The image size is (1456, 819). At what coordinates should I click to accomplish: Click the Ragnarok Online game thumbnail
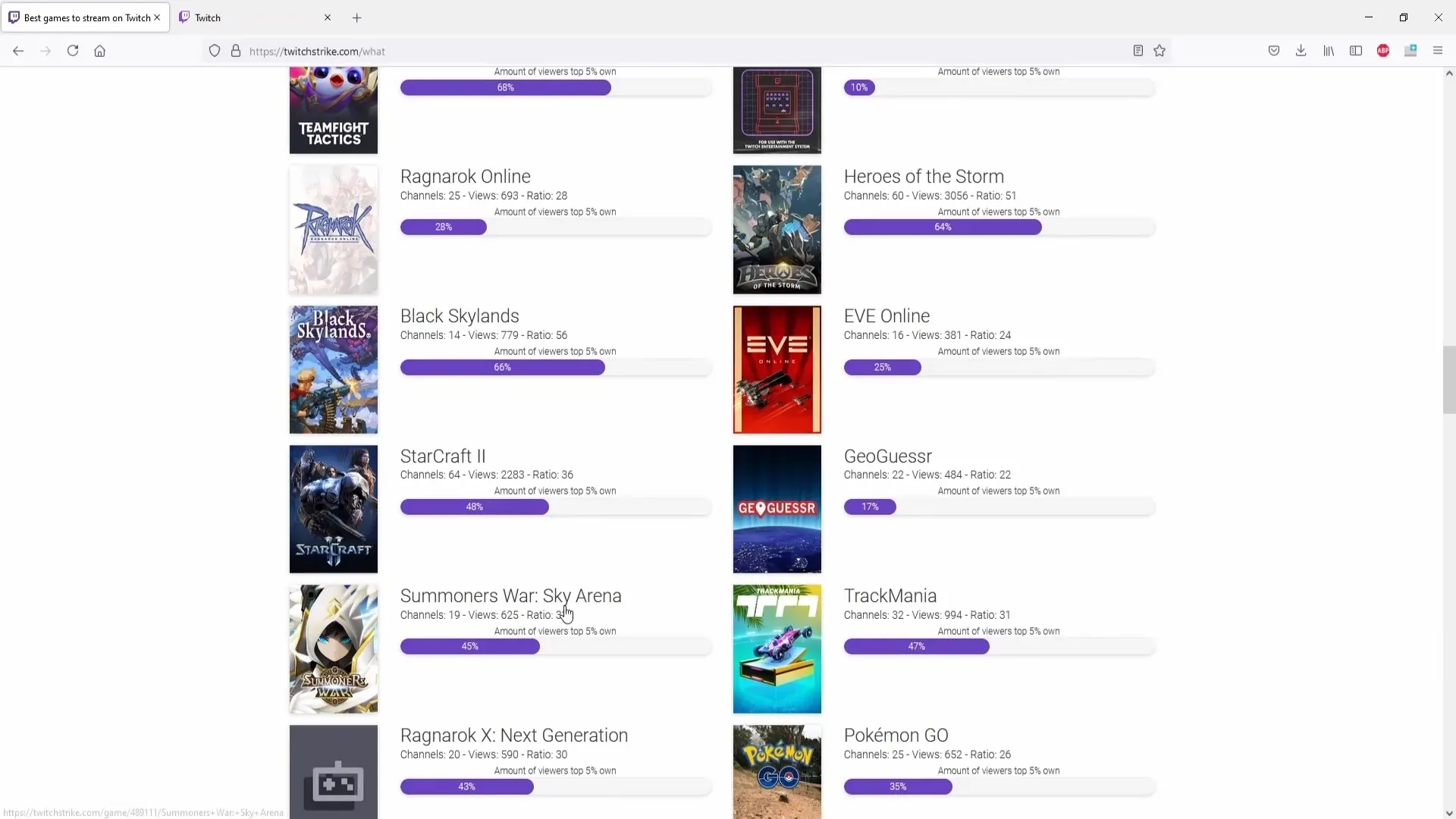click(334, 229)
